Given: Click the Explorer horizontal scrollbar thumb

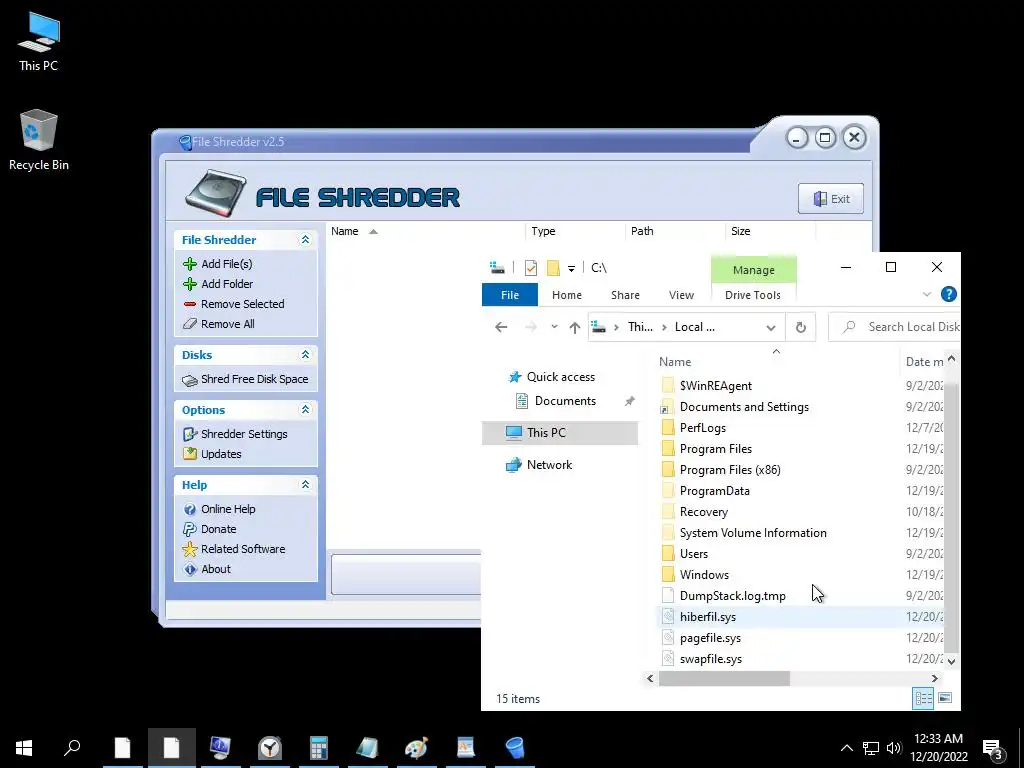Looking at the screenshot, I should pos(724,679).
